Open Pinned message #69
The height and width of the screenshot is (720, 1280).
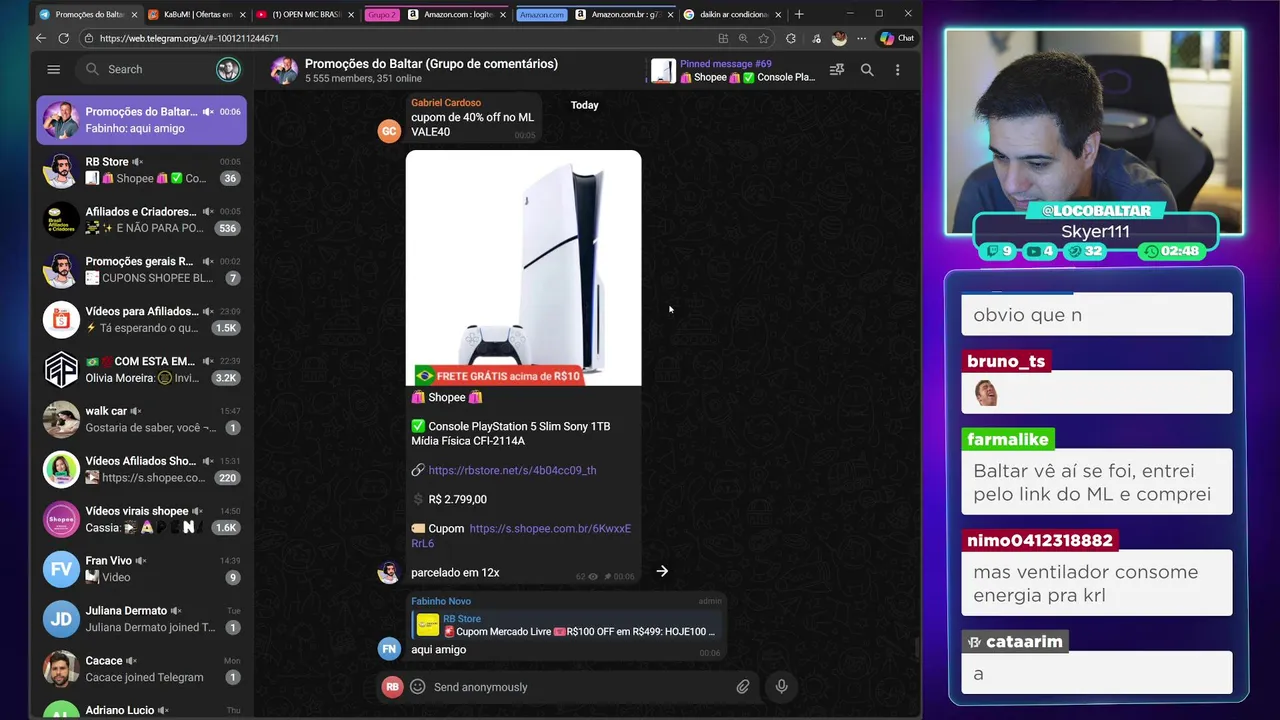click(734, 70)
